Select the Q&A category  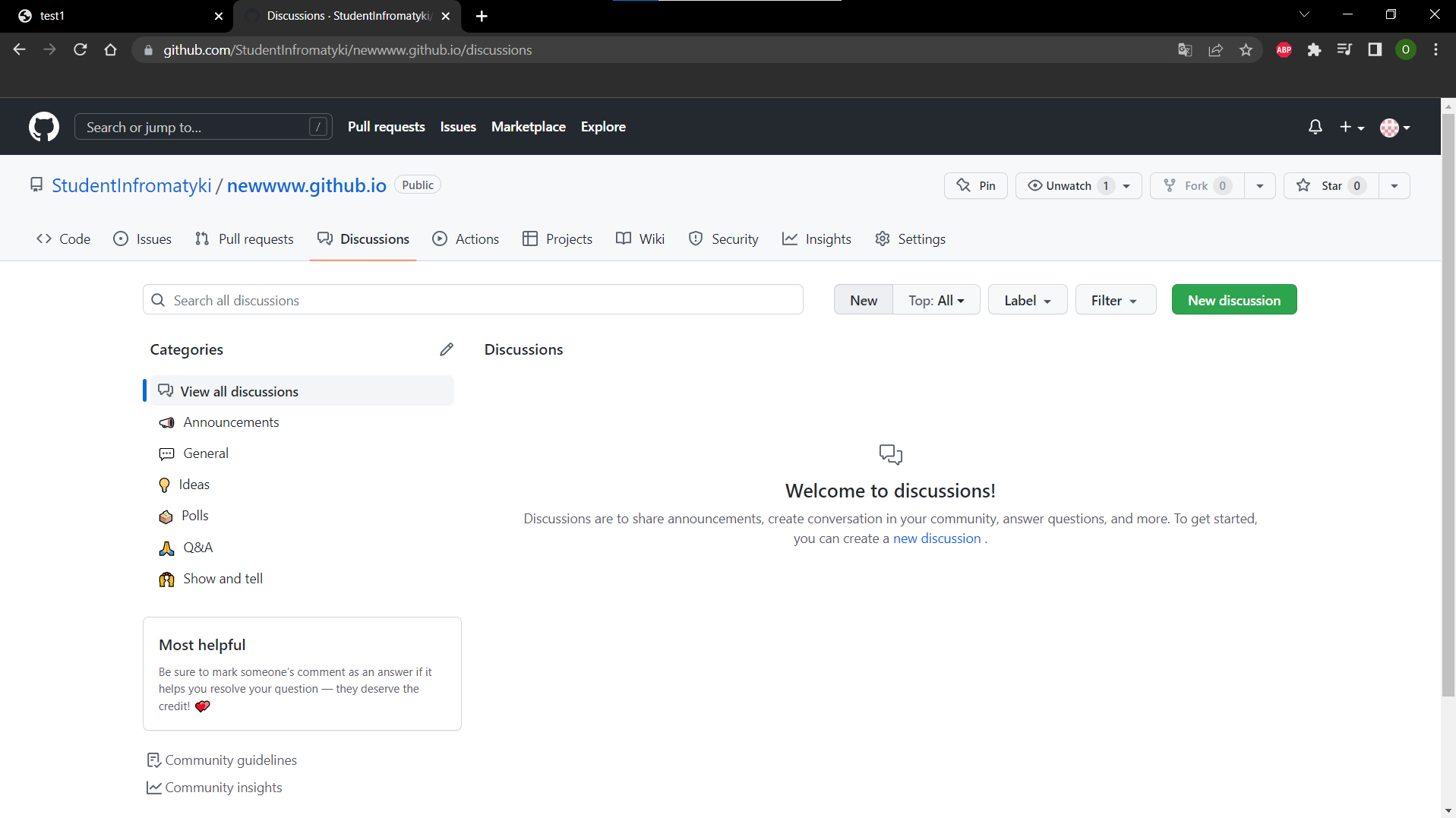click(x=197, y=548)
